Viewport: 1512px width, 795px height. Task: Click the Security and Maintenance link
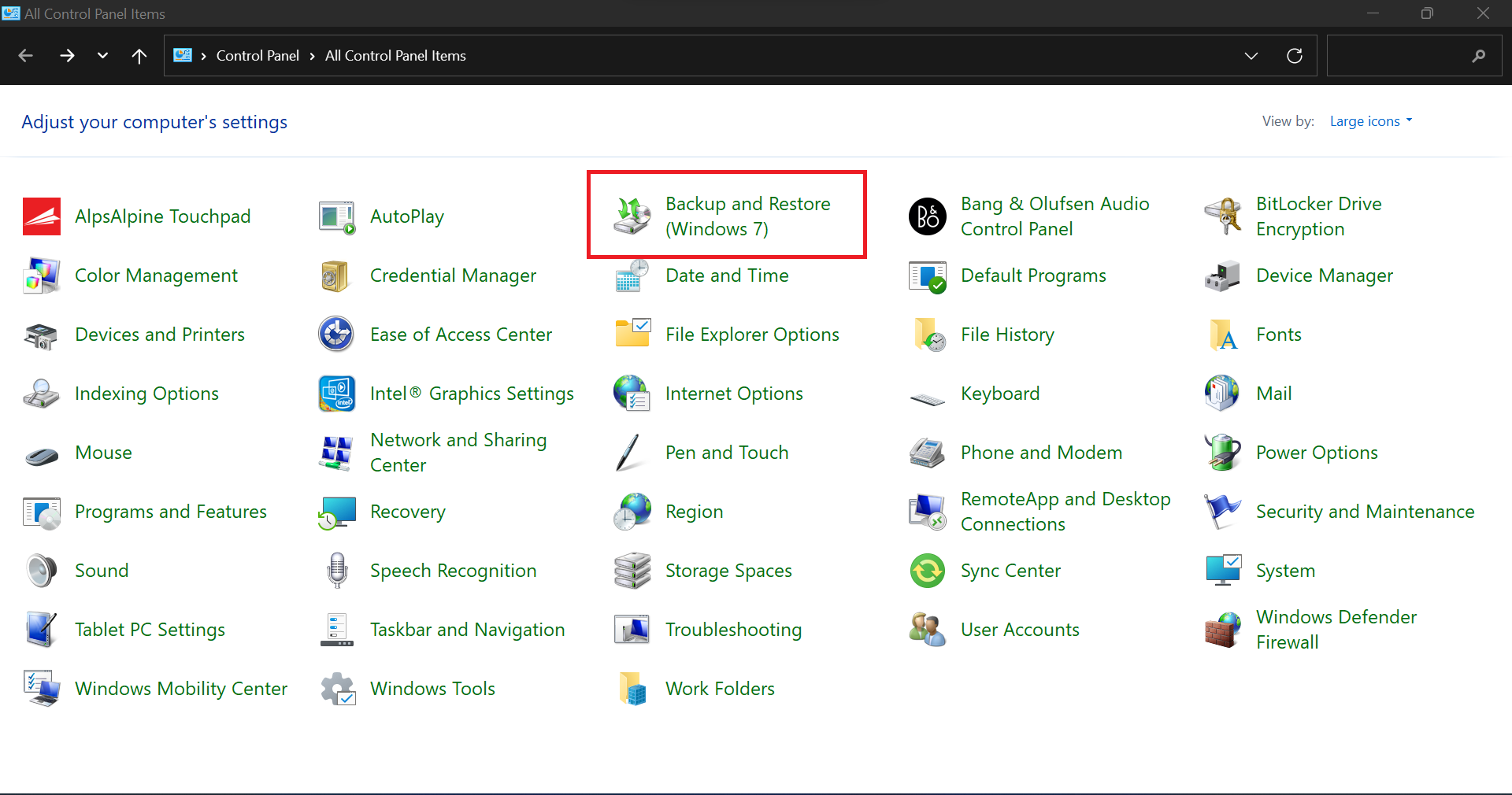(x=1365, y=512)
